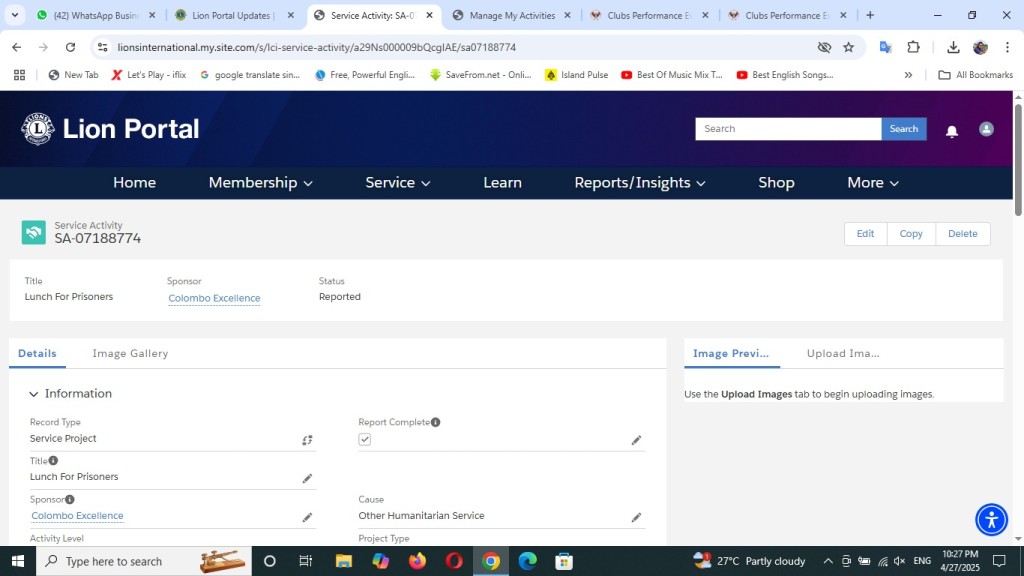Switch to the Image Gallery tab
This screenshot has height=576, width=1024.
click(x=130, y=353)
